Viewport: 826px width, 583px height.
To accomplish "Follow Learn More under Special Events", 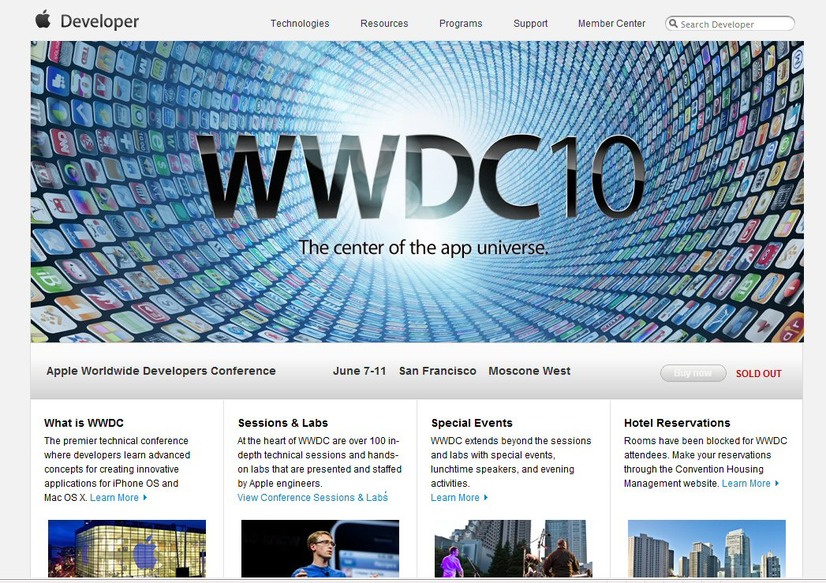I will 455,497.
